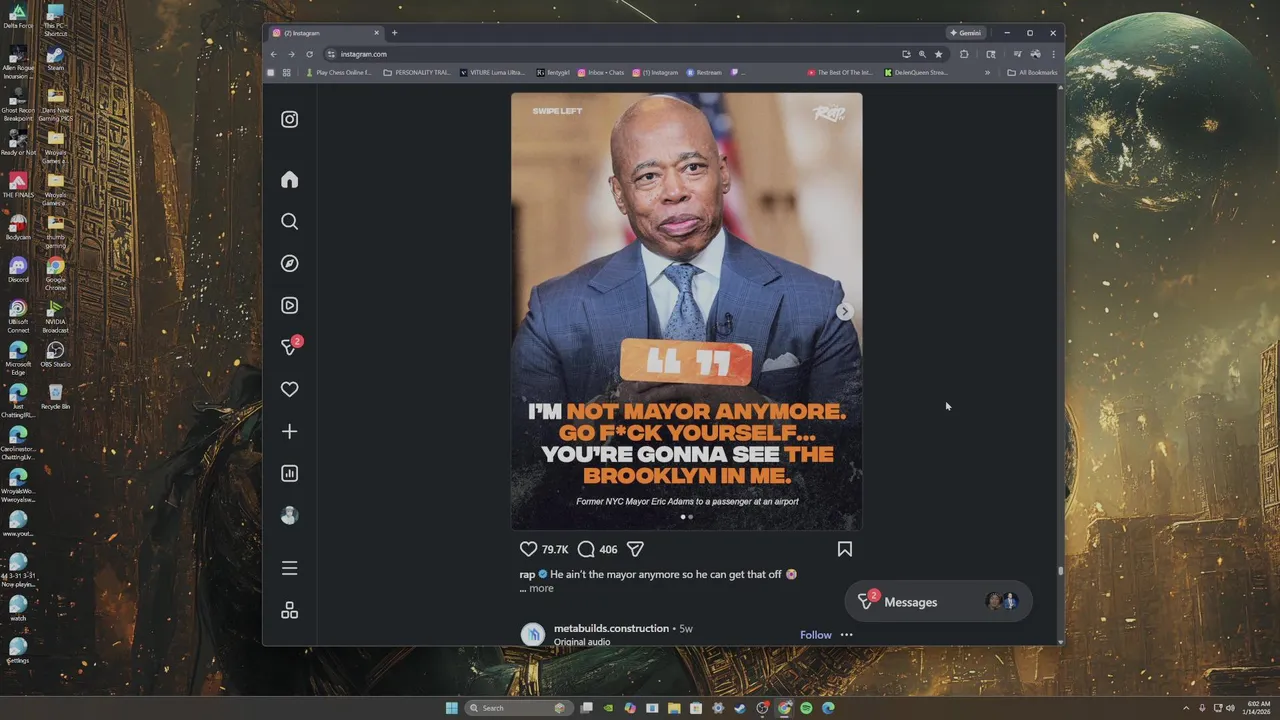Open the floating Messages panel

(x=938, y=602)
